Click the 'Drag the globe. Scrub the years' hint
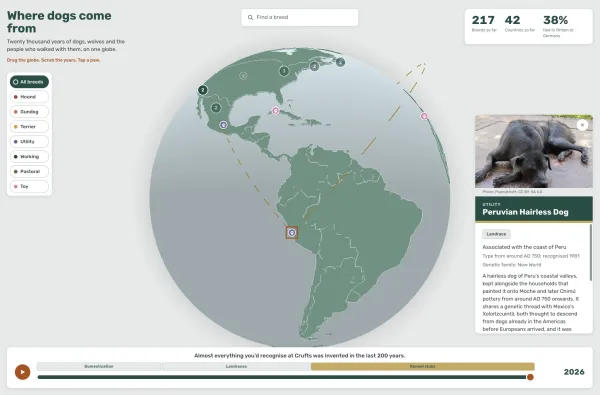600x395 pixels. pos(53,60)
